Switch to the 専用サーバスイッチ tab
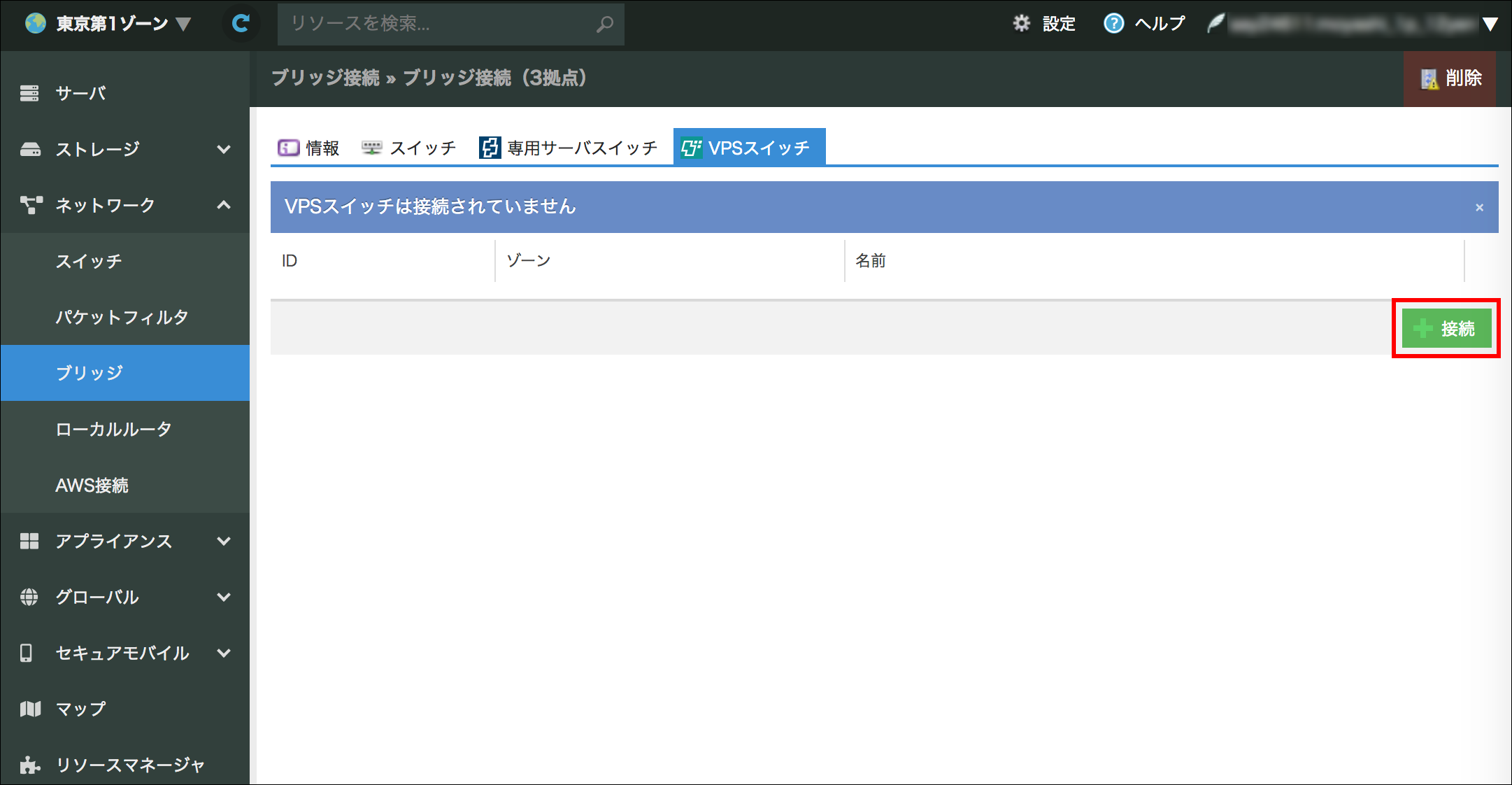Screen dimensions: 1512x785 (569, 148)
